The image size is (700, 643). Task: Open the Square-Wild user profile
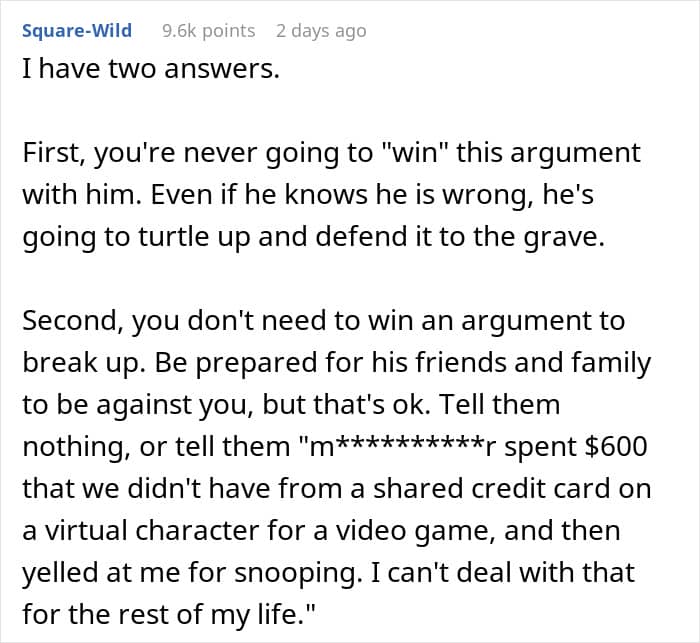(x=77, y=31)
